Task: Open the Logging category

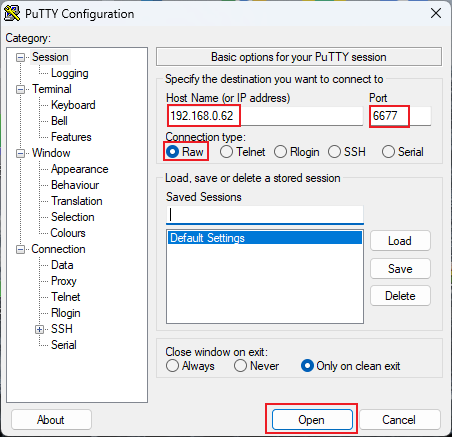Action: pos(70,73)
